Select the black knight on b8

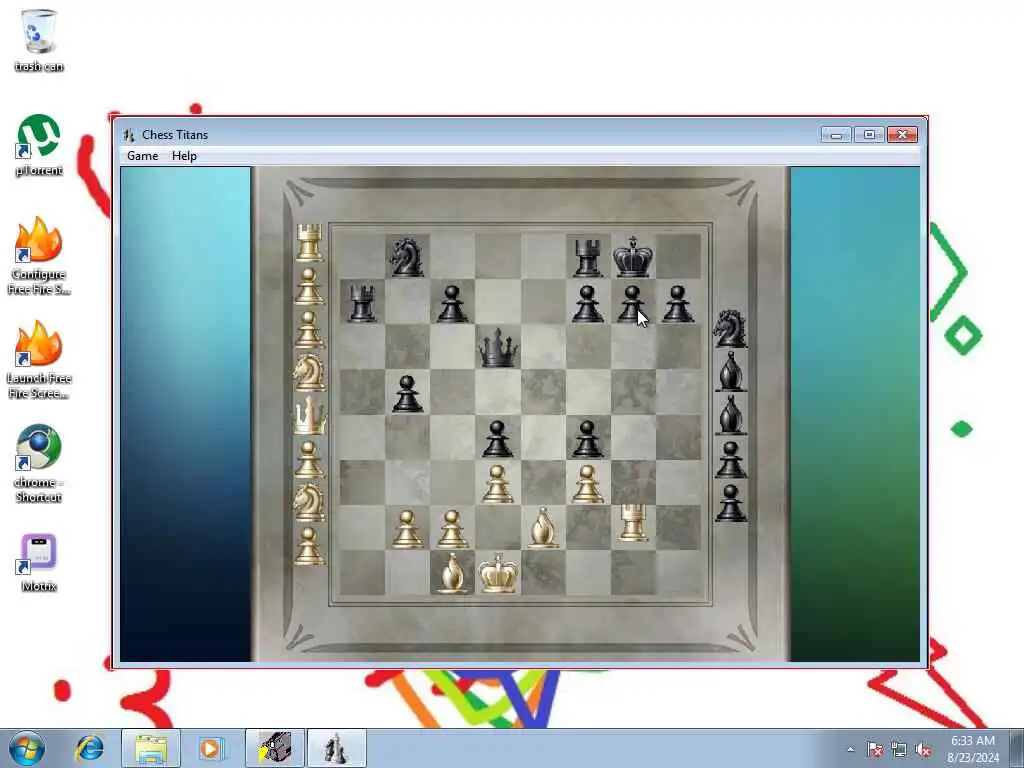click(406, 257)
